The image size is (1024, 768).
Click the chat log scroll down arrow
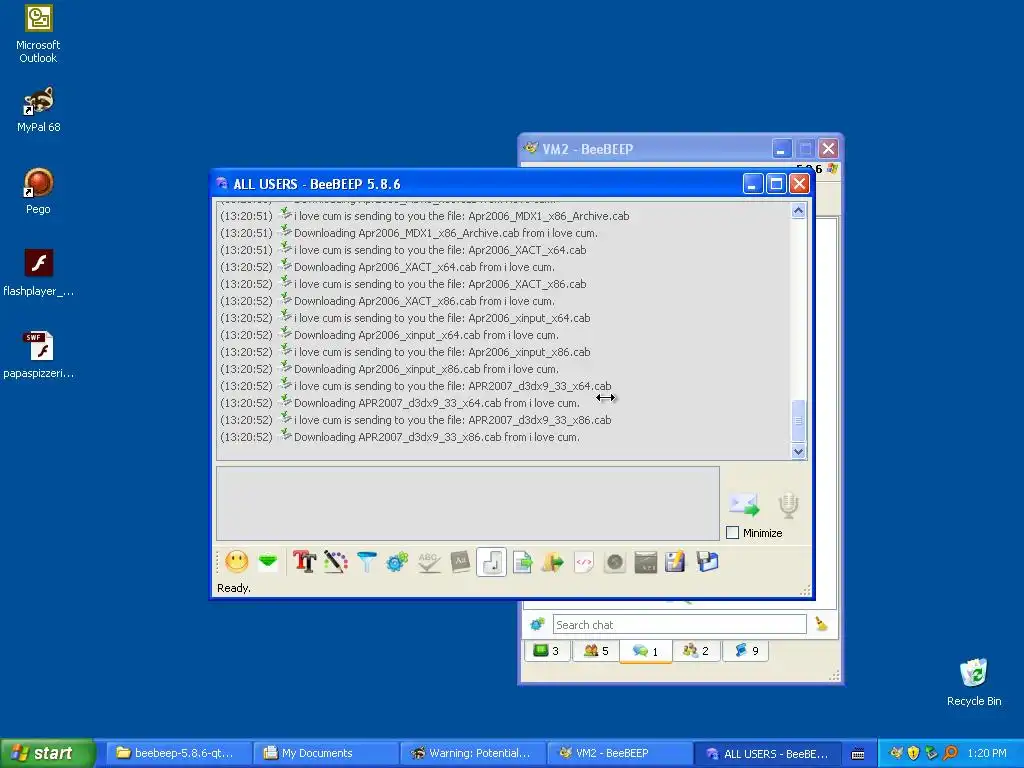click(798, 451)
